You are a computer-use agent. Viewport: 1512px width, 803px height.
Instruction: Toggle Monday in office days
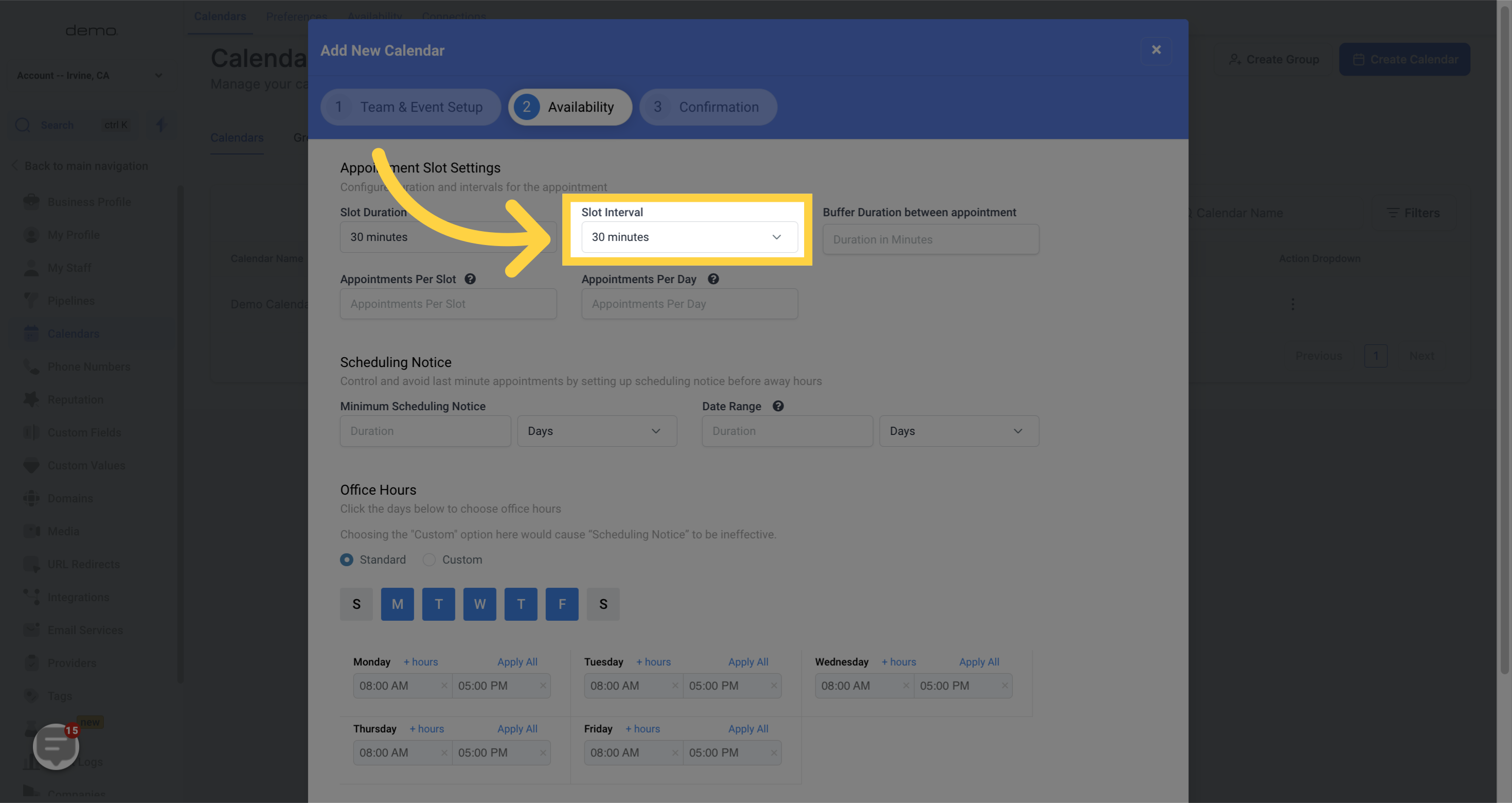[397, 604]
